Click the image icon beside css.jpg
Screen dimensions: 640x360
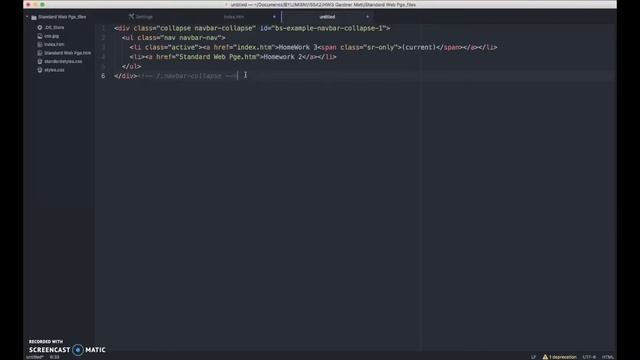40,36
